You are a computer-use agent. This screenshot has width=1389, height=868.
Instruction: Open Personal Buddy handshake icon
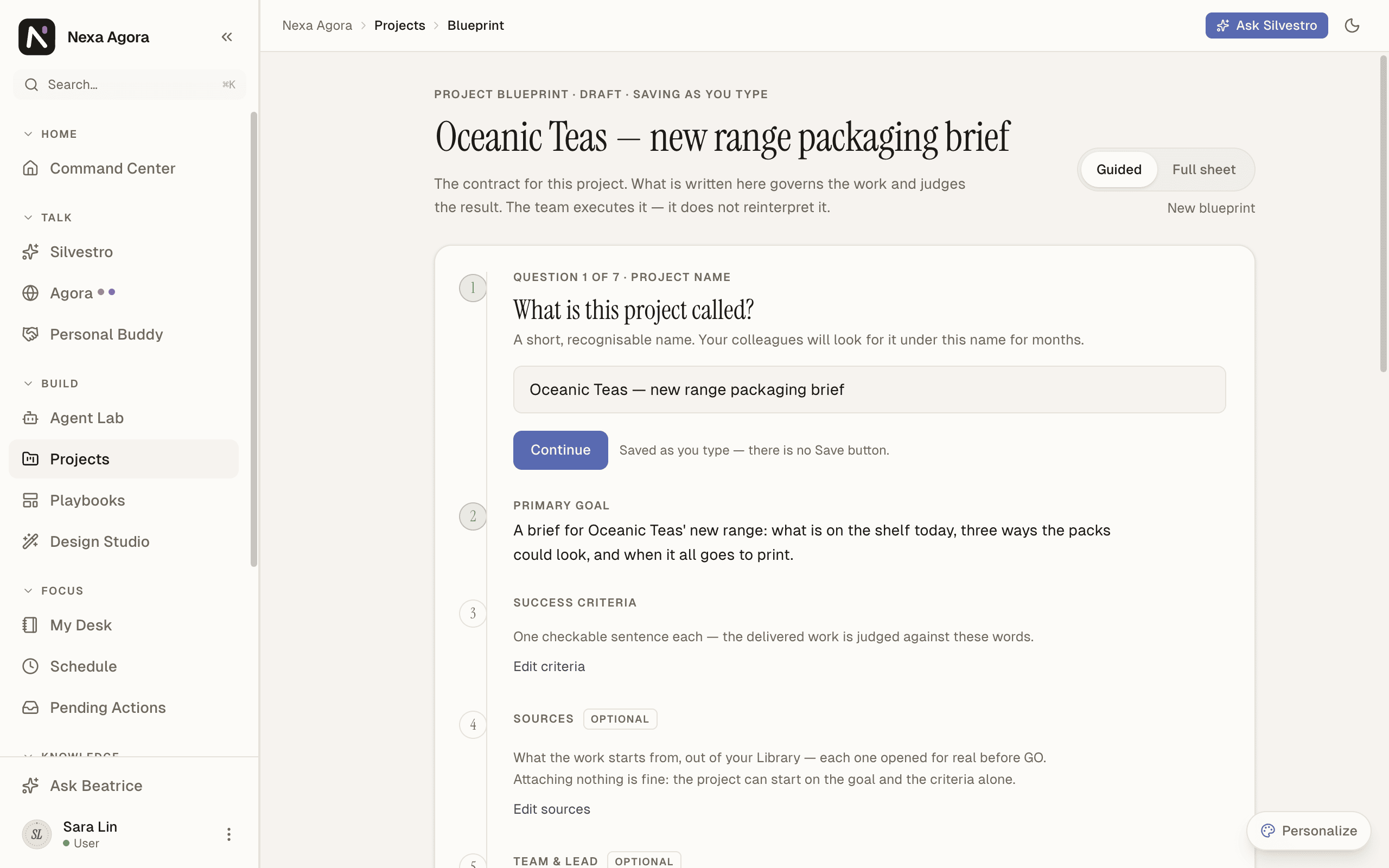tap(30, 334)
